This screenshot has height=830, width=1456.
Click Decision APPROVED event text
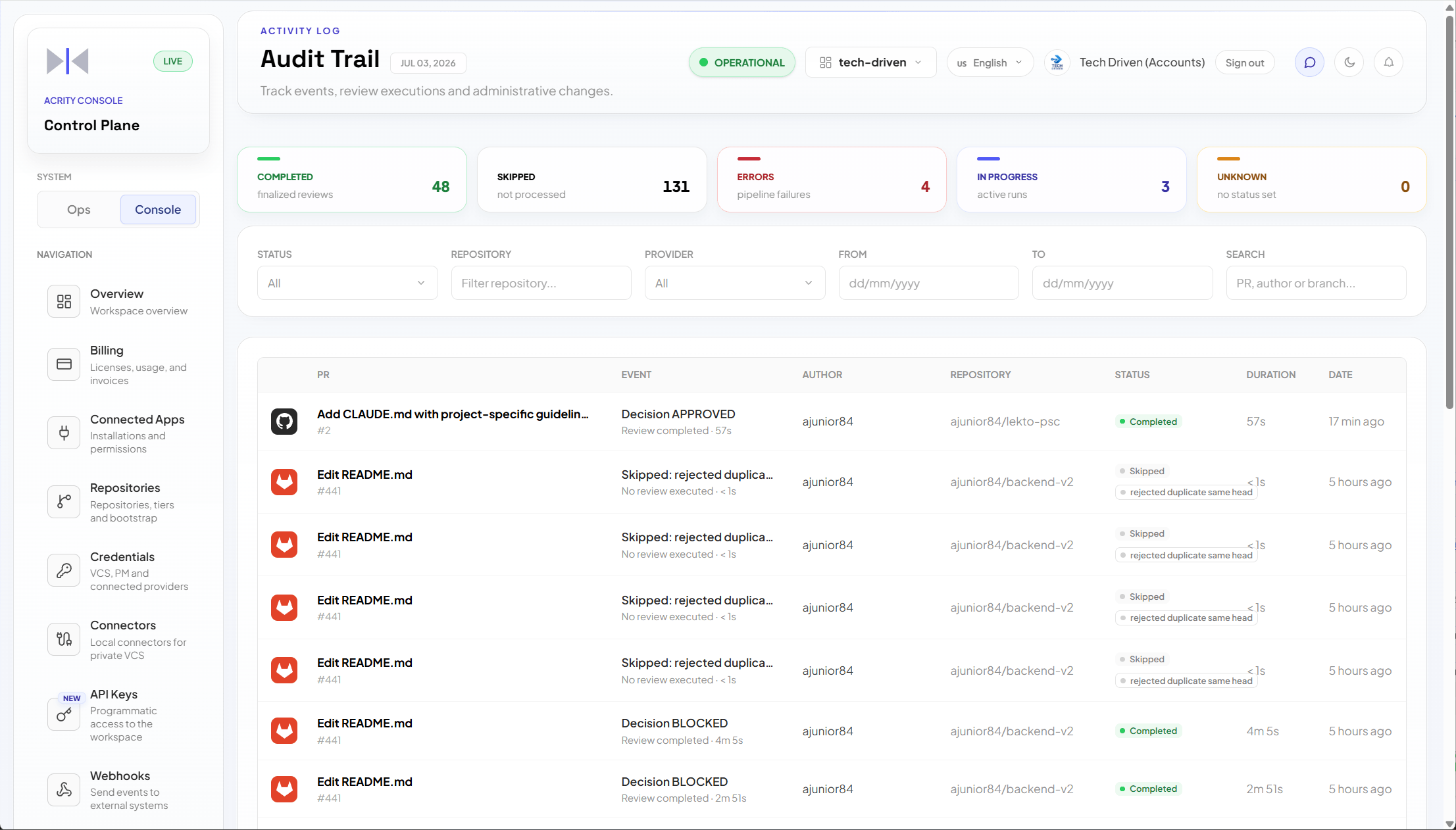pos(678,414)
